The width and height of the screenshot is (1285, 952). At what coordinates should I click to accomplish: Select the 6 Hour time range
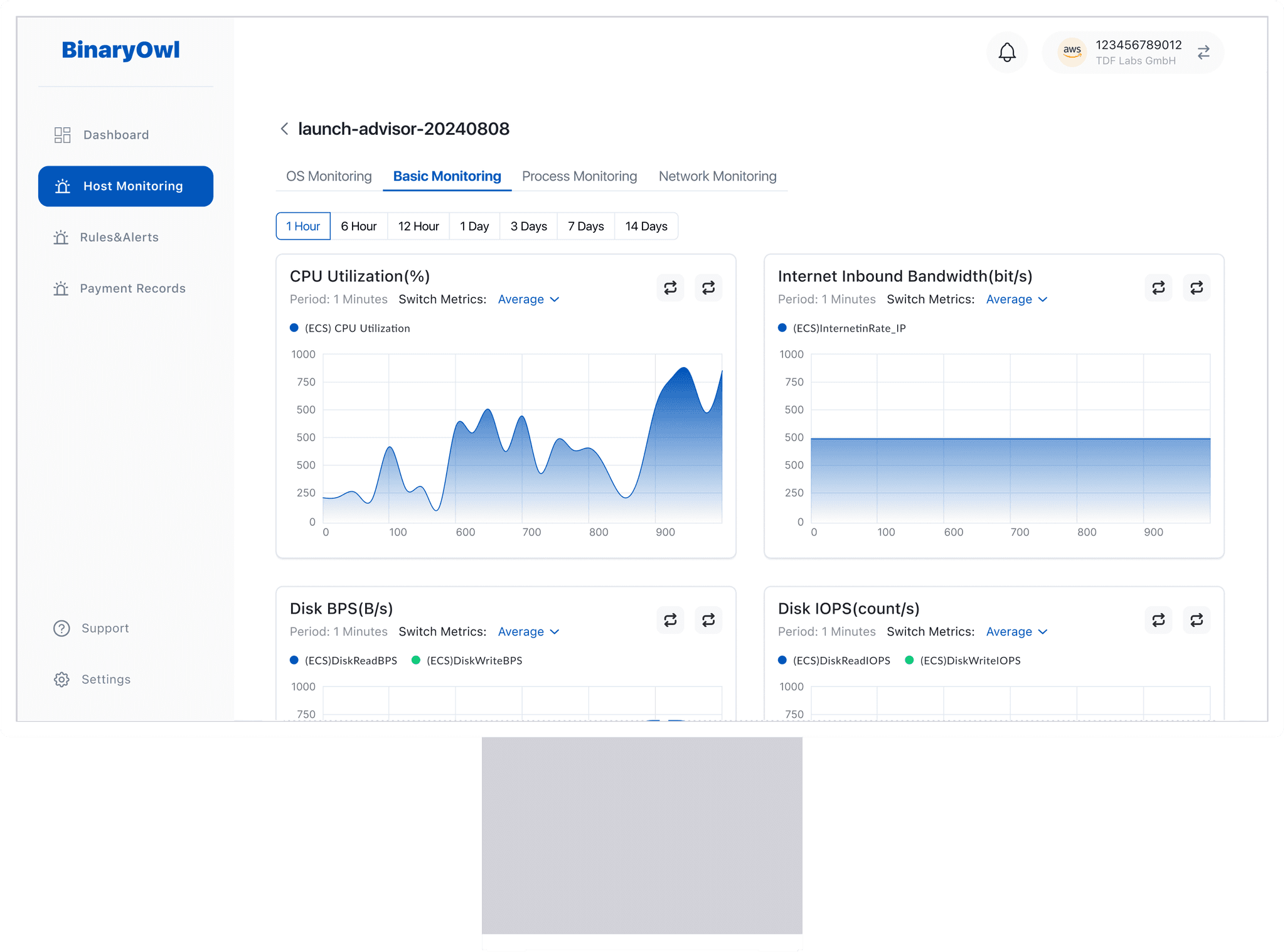(358, 226)
